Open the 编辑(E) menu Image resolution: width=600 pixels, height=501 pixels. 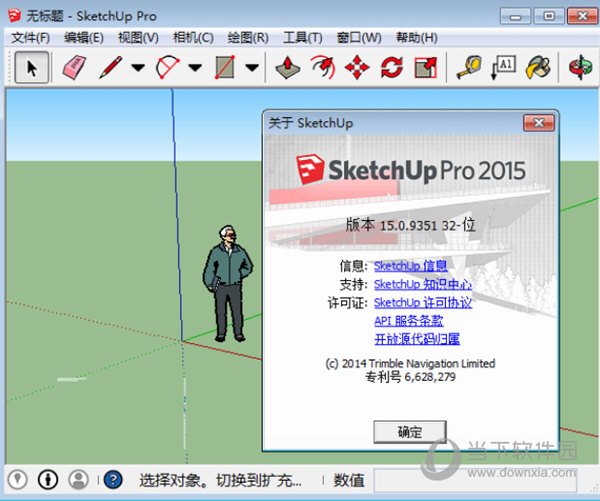tap(84, 38)
